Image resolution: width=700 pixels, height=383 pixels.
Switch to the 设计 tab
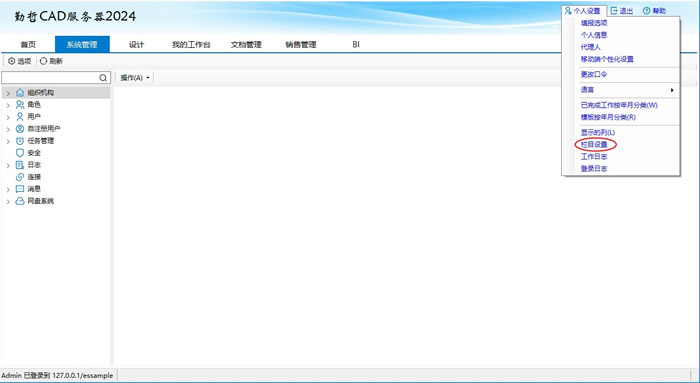click(x=137, y=44)
